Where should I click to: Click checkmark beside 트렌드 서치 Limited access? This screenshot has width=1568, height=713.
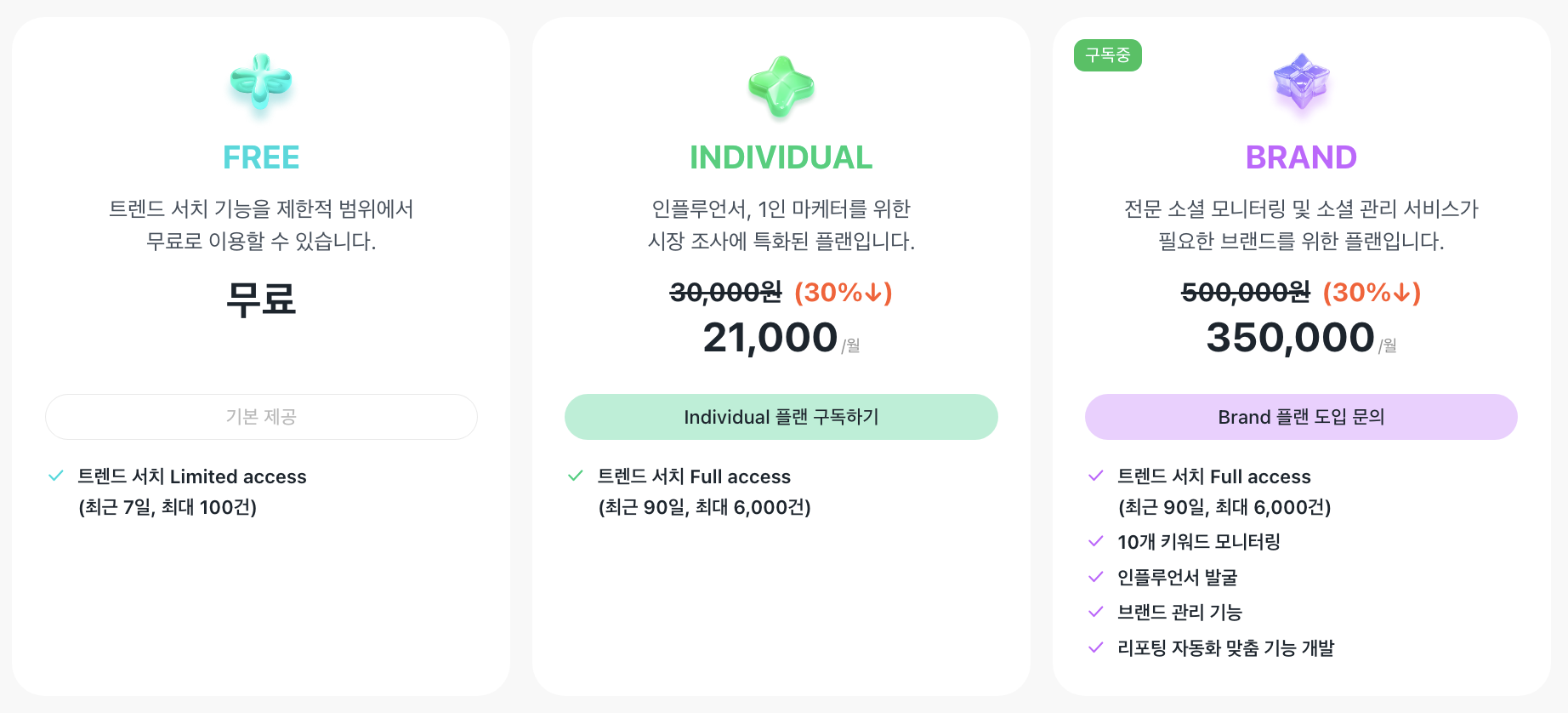click(56, 476)
